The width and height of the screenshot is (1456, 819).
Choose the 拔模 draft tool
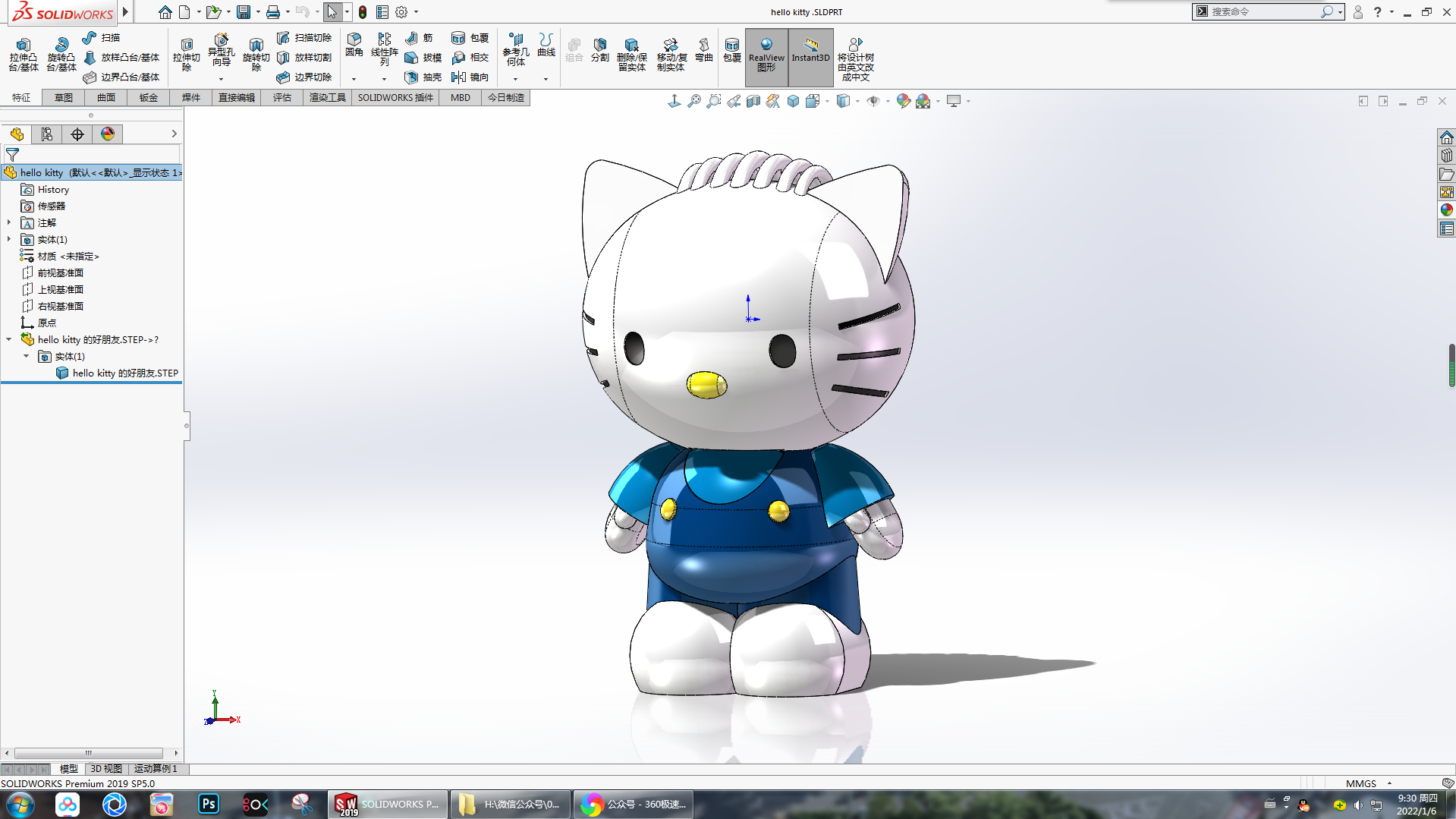coord(423,57)
